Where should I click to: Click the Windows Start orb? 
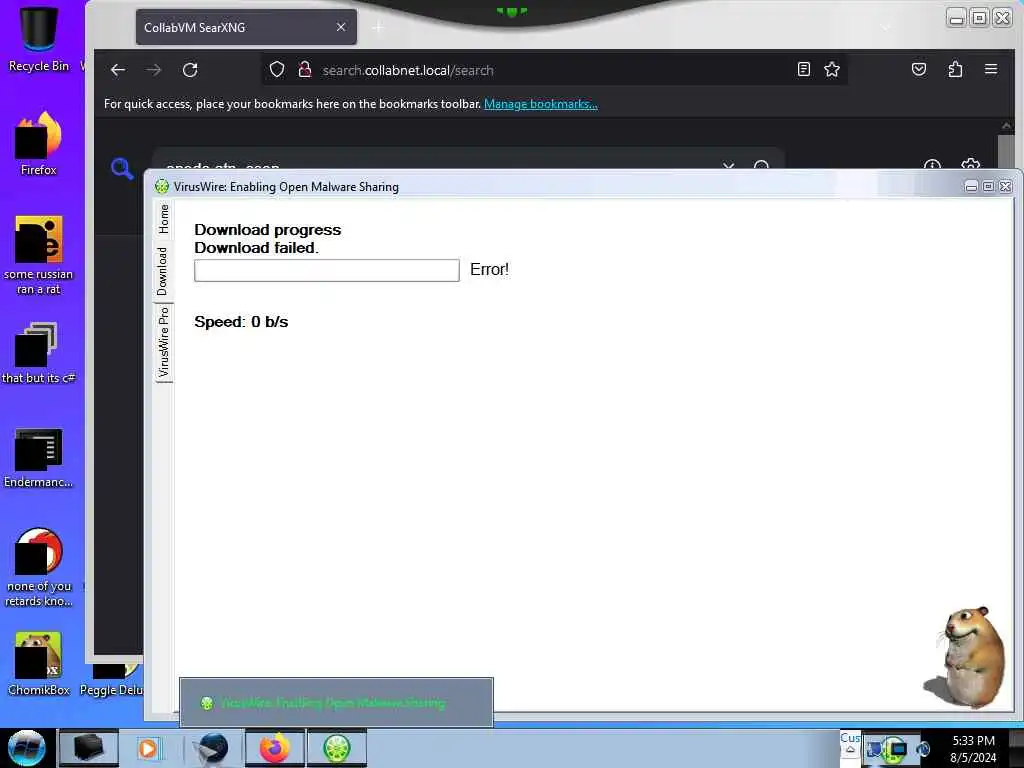tap(26, 748)
